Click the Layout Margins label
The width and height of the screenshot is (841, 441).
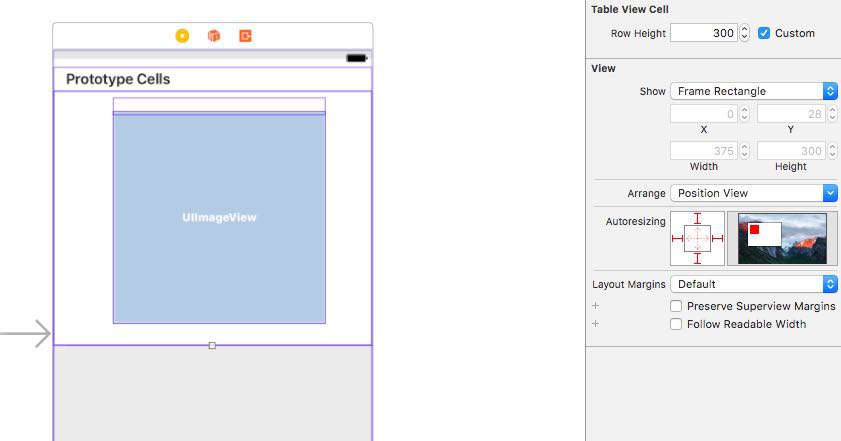(629, 284)
